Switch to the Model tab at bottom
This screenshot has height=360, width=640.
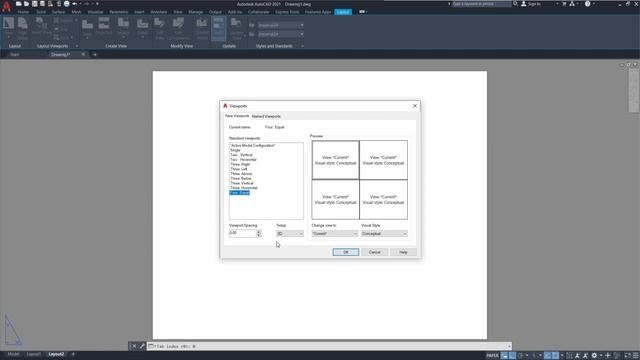13,354
